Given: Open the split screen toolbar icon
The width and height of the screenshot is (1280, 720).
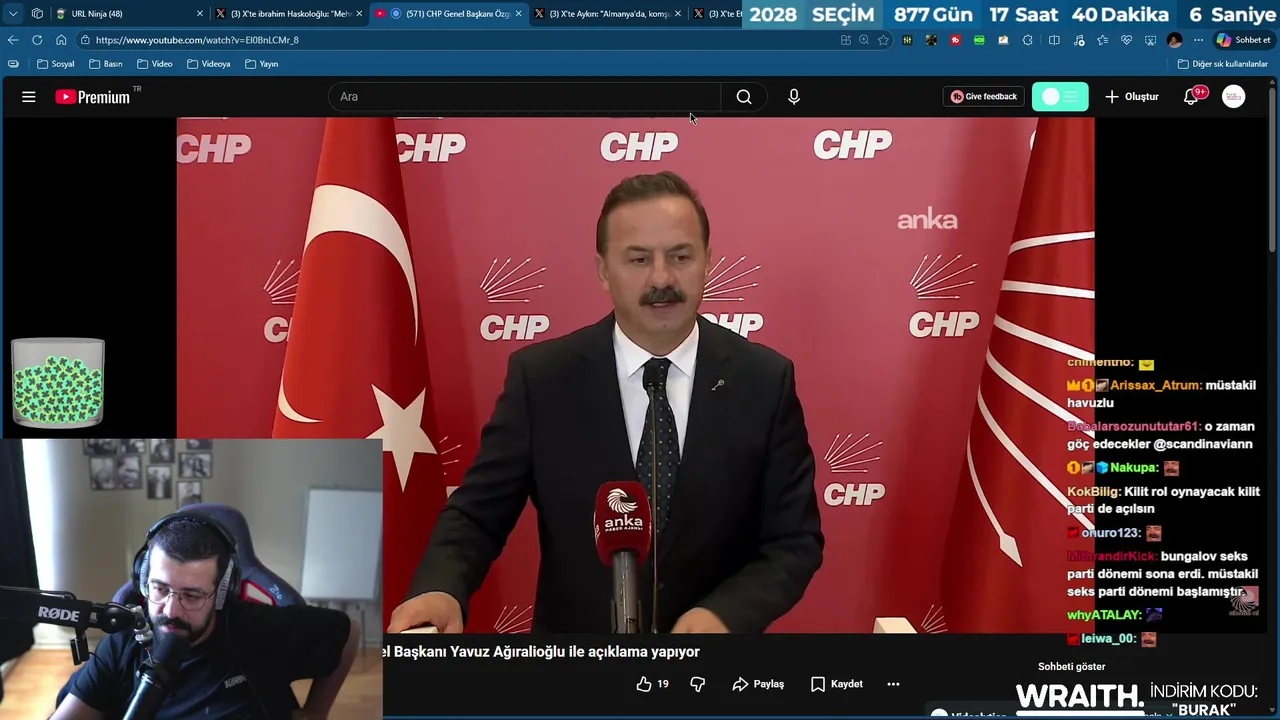Looking at the screenshot, I should tap(1054, 40).
